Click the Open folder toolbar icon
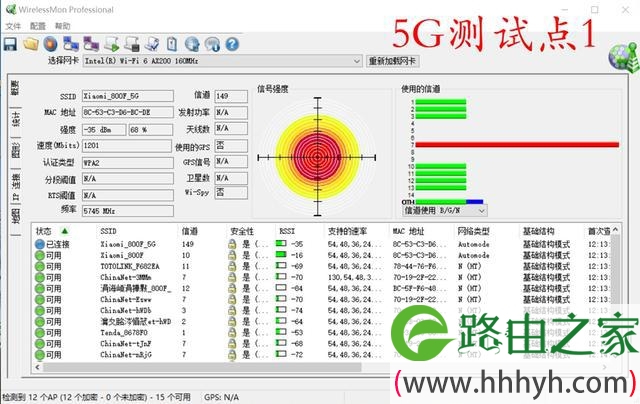 [31, 44]
